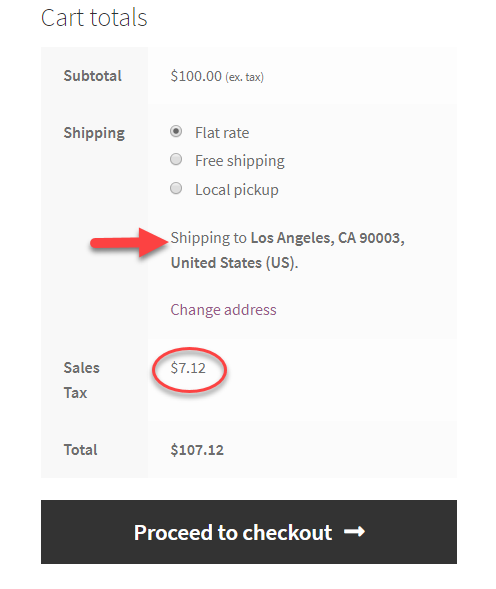Click the Free shipping label text
The width and height of the screenshot is (496, 589).
[240, 161]
